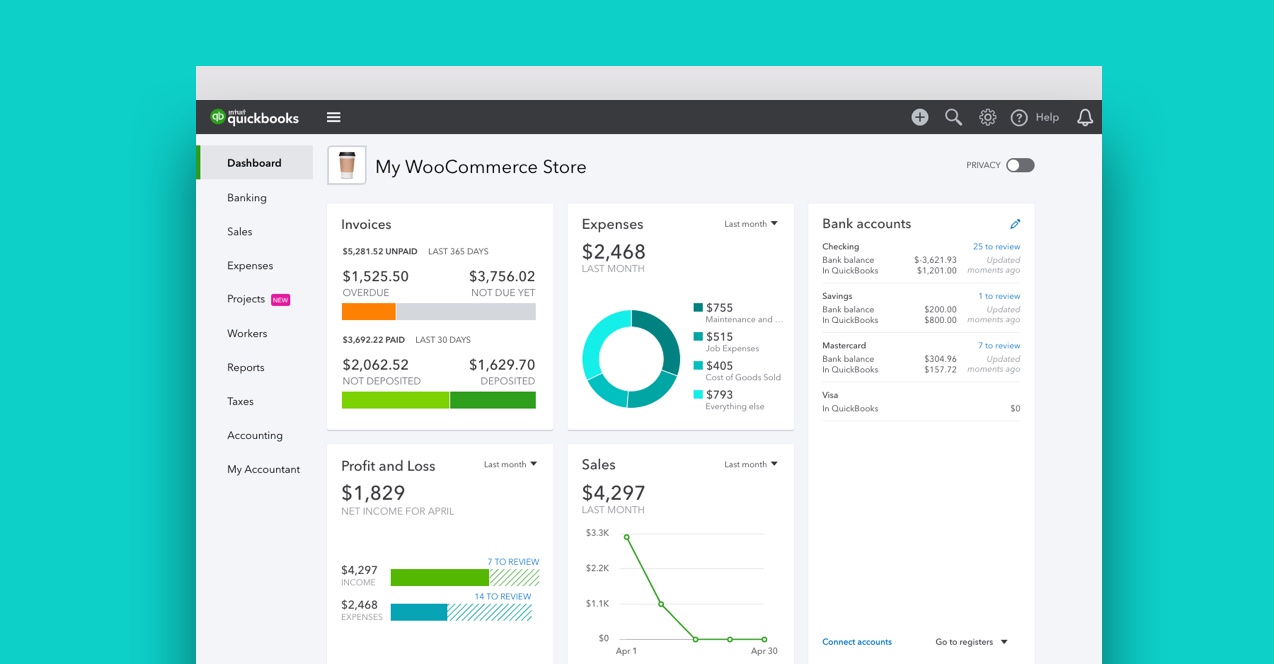Viewport: 1274px width, 664px height.
Task: Open the settings gear icon
Action: coord(987,117)
